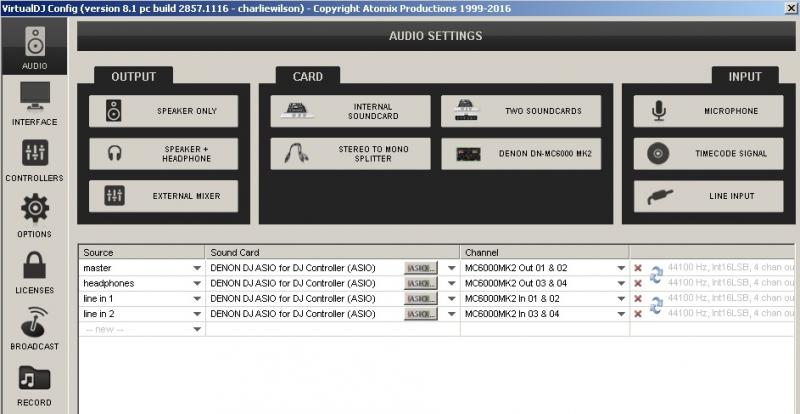Delete the master routing row

pyautogui.click(x=638, y=268)
